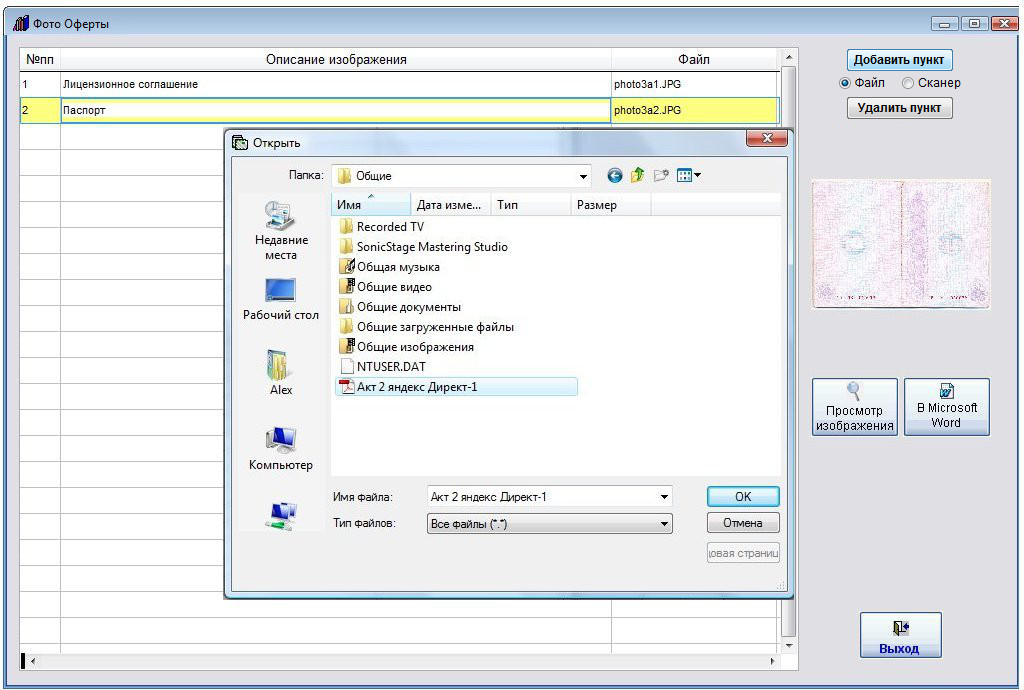Open Рабочий стол shortcut
Image resolution: width=1024 pixels, height=690 pixels.
(x=281, y=299)
